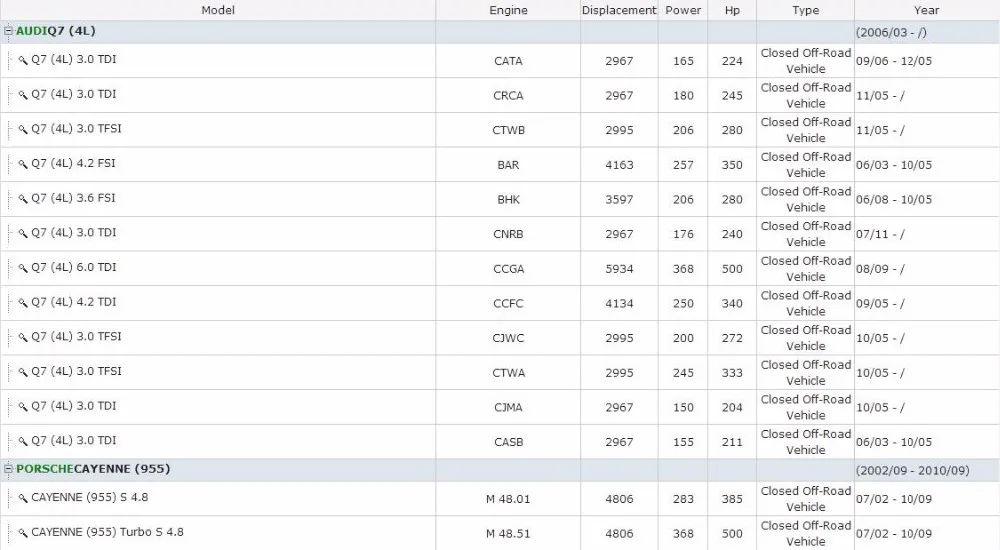Click magnifier icon beside Q7 6.0 TDI
This screenshot has width=1000, height=550.
pyautogui.click(x=23, y=268)
